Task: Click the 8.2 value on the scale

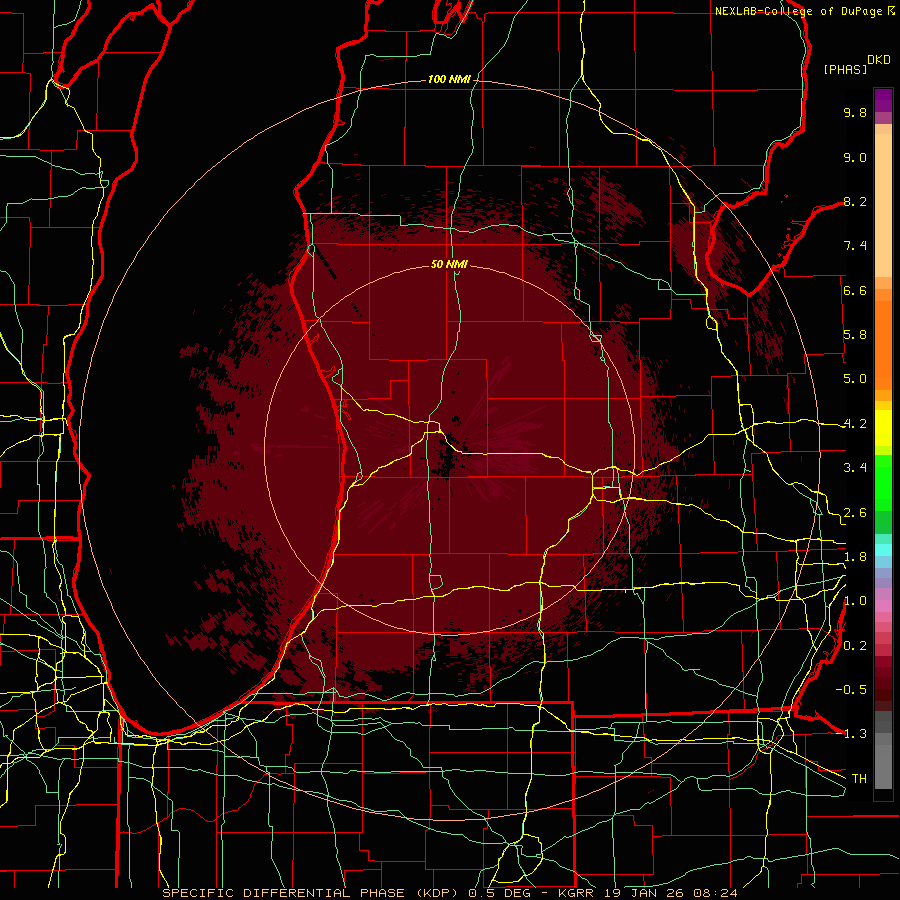Action: pyautogui.click(x=855, y=201)
